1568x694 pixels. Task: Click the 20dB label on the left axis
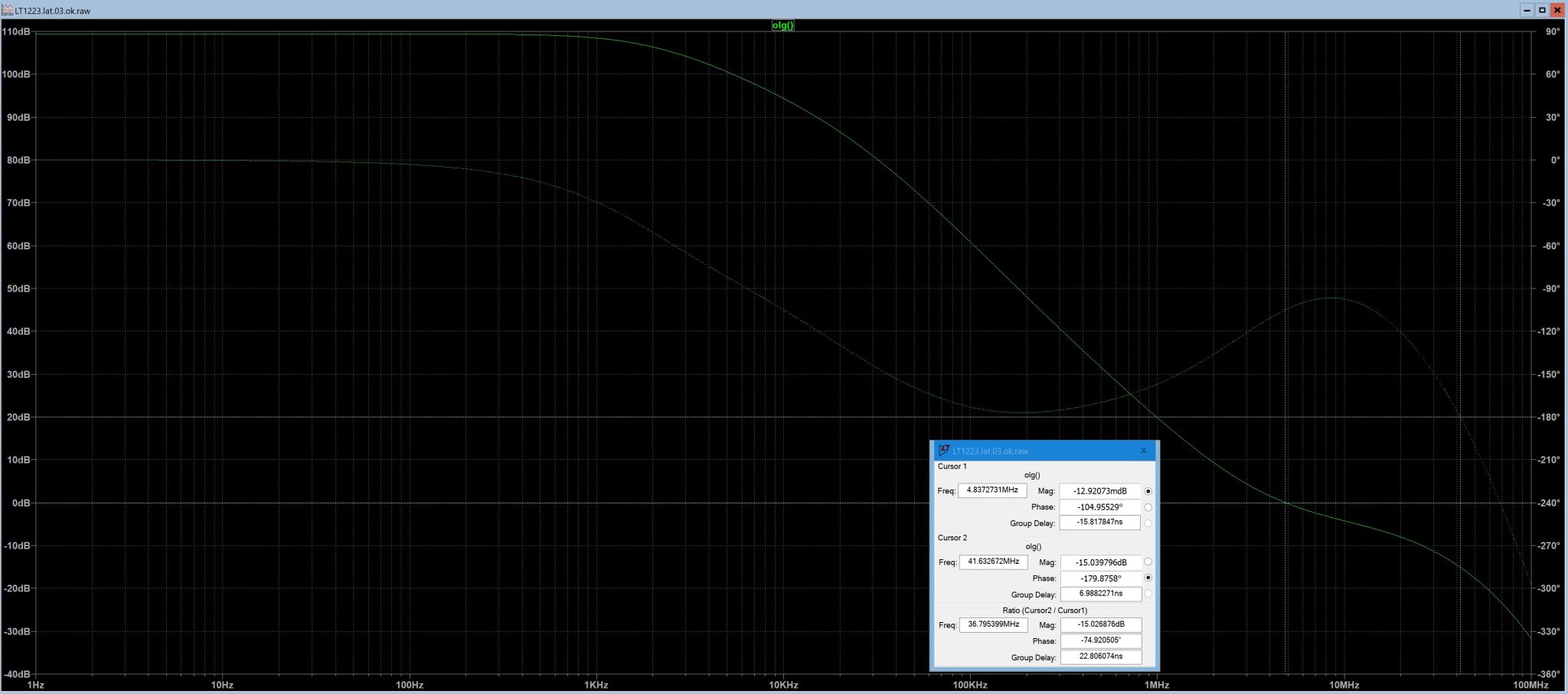click(x=18, y=418)
